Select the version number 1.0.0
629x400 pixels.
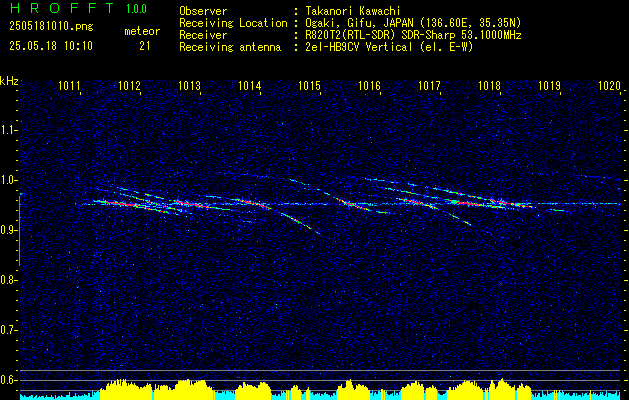point(136,9)
